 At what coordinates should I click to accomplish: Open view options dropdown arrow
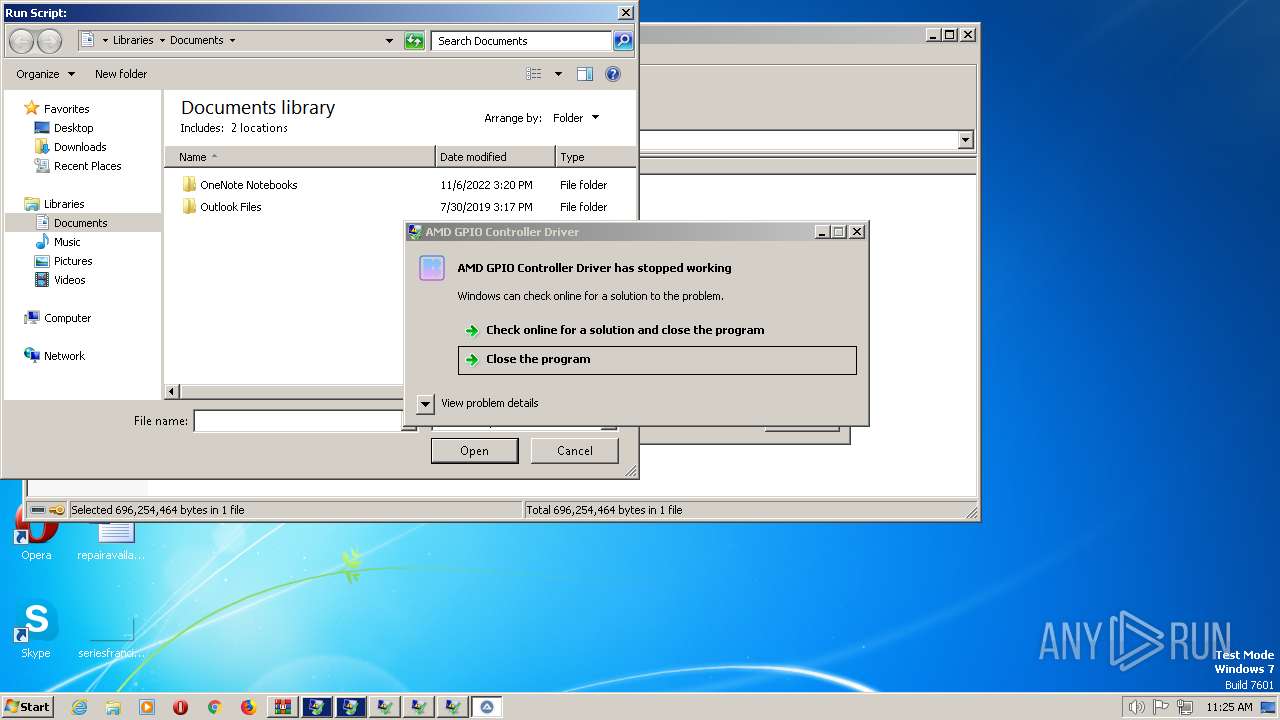click(x=558, y=74)
